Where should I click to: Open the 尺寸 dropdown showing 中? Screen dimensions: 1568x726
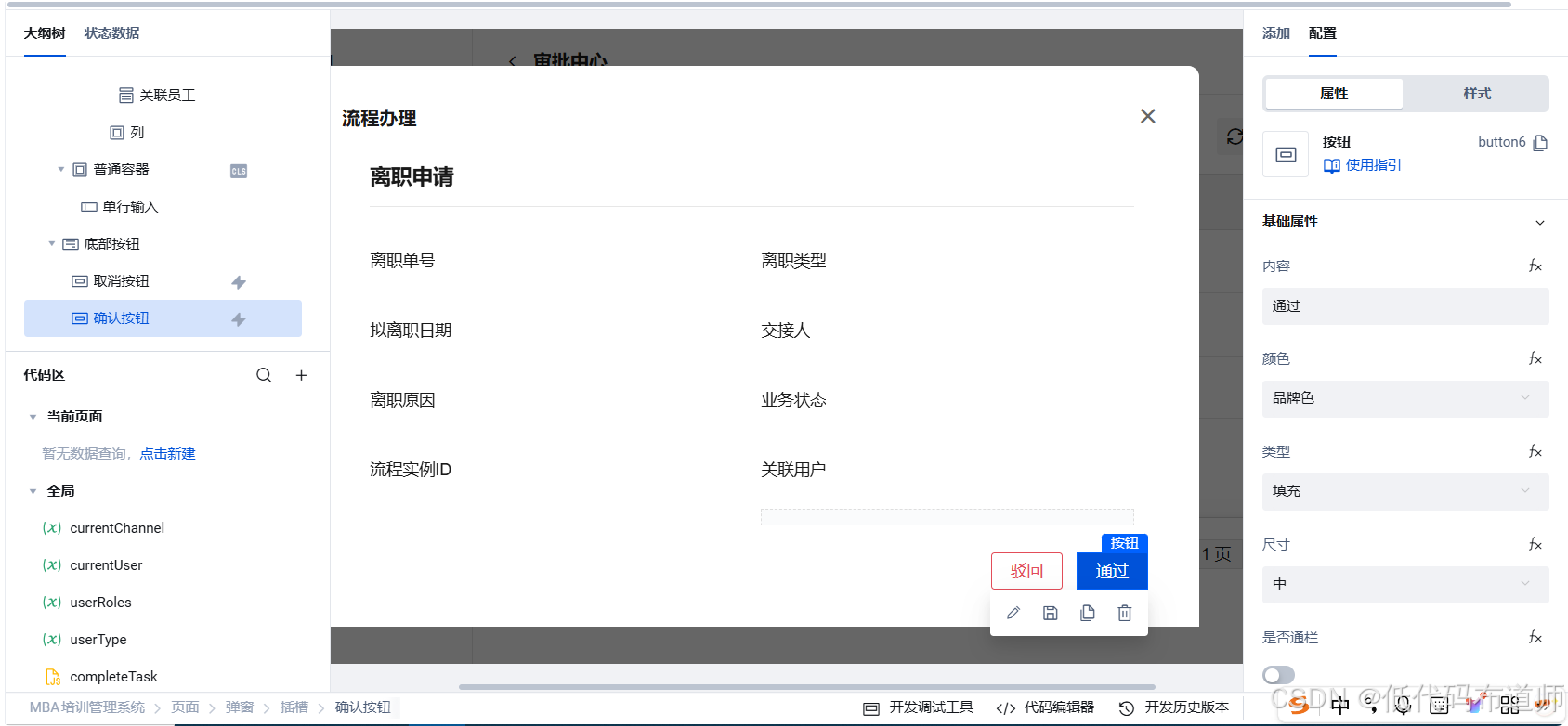tap(1405, 584)
